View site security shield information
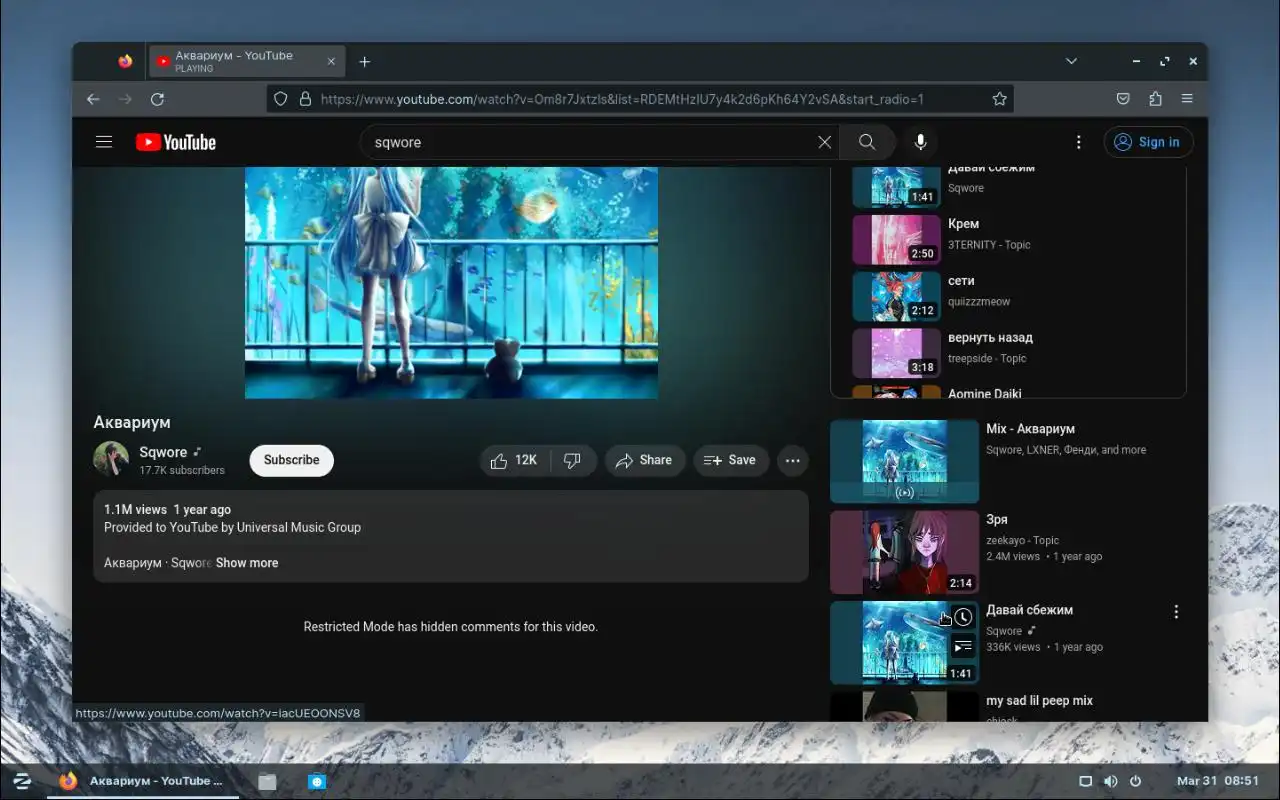This screenshot has width=1280, height=800. [281, 99]
